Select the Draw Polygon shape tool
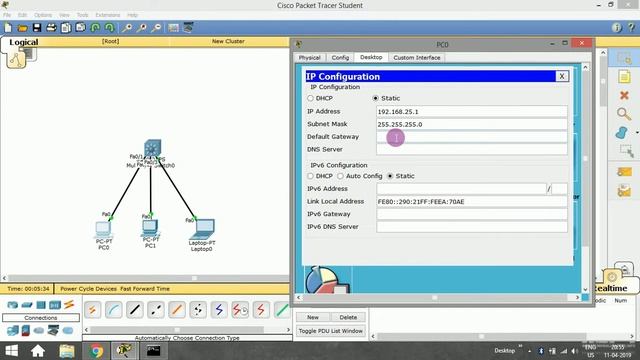 (x=622, y=133)
